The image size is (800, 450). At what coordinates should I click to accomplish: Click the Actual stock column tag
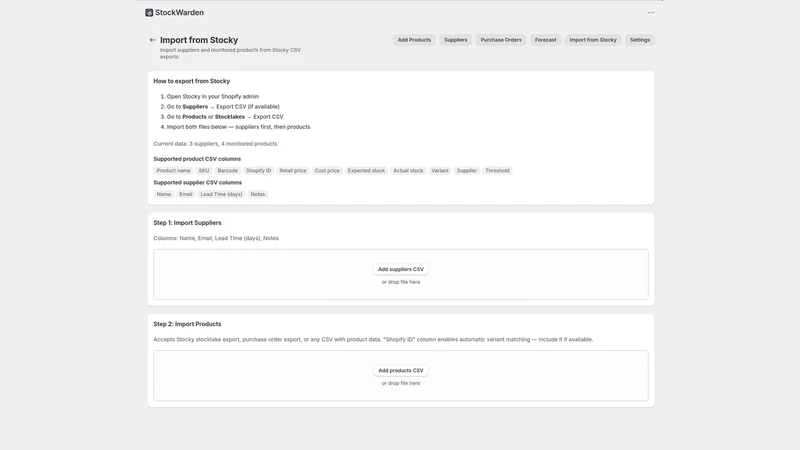[x=408, y=170]
